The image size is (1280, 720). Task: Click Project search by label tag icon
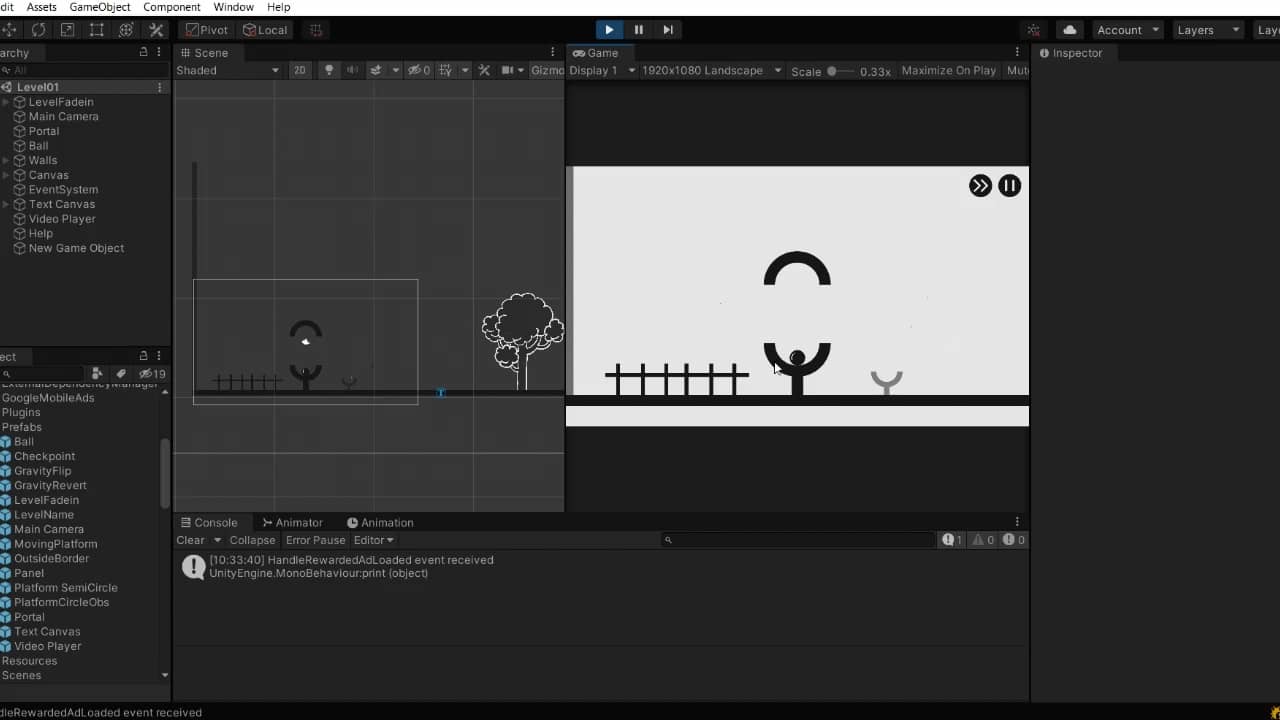pos(121,374)
